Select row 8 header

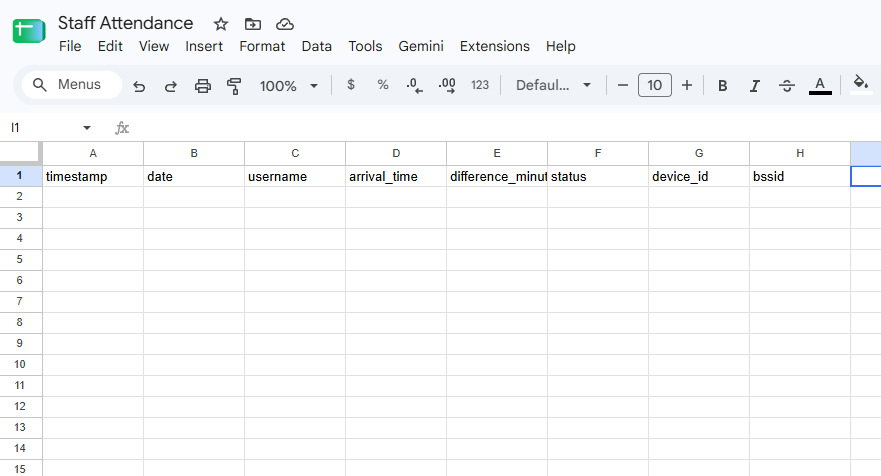21,322
